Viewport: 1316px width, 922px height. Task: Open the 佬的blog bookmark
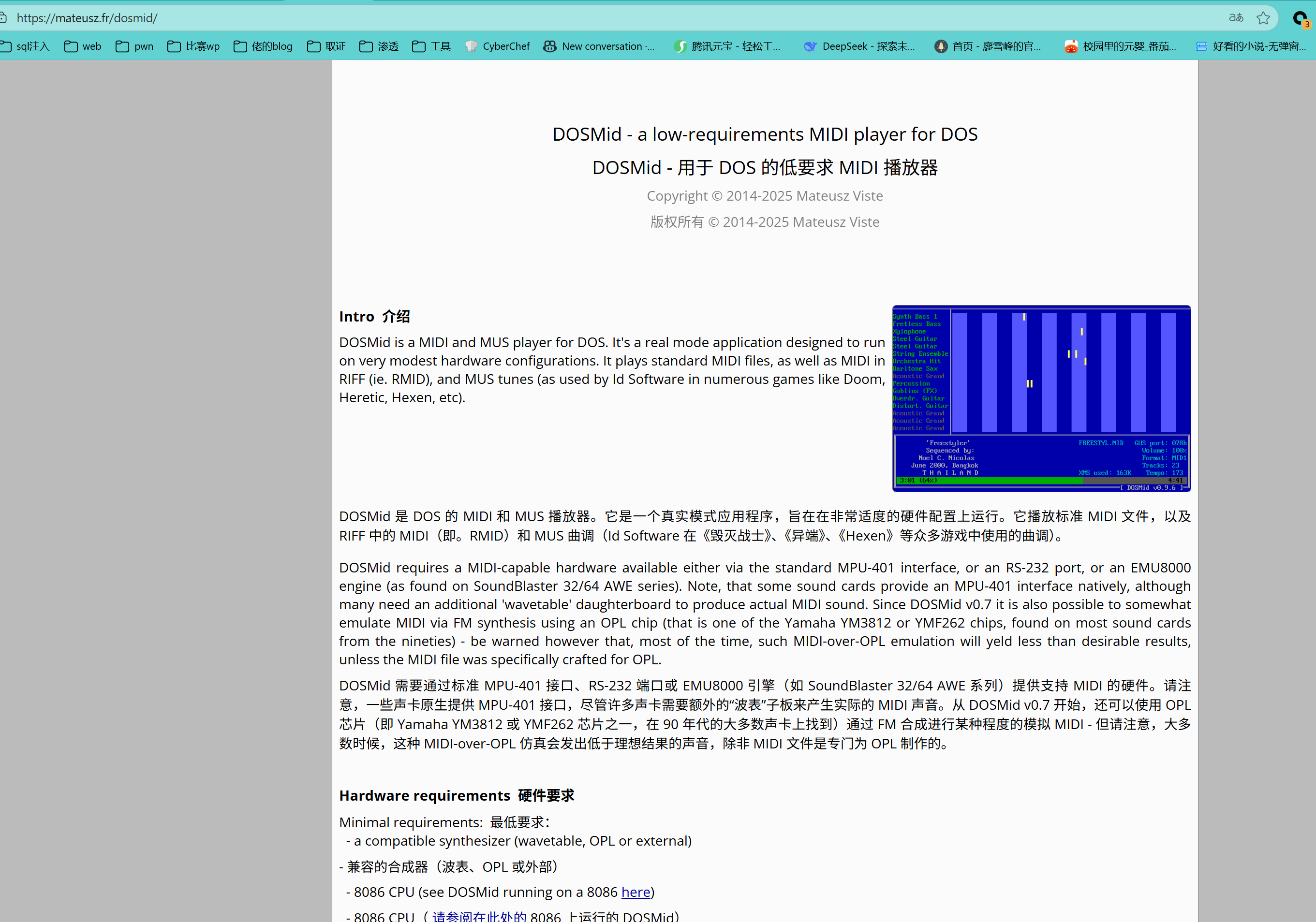(263, 46)
